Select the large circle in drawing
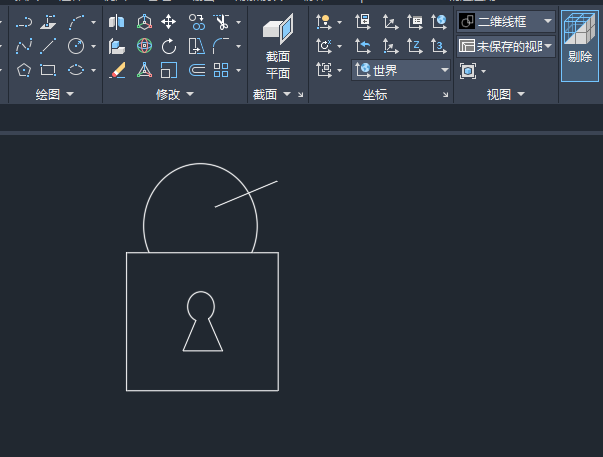This screenshot has width=603, height=457. 200,163
